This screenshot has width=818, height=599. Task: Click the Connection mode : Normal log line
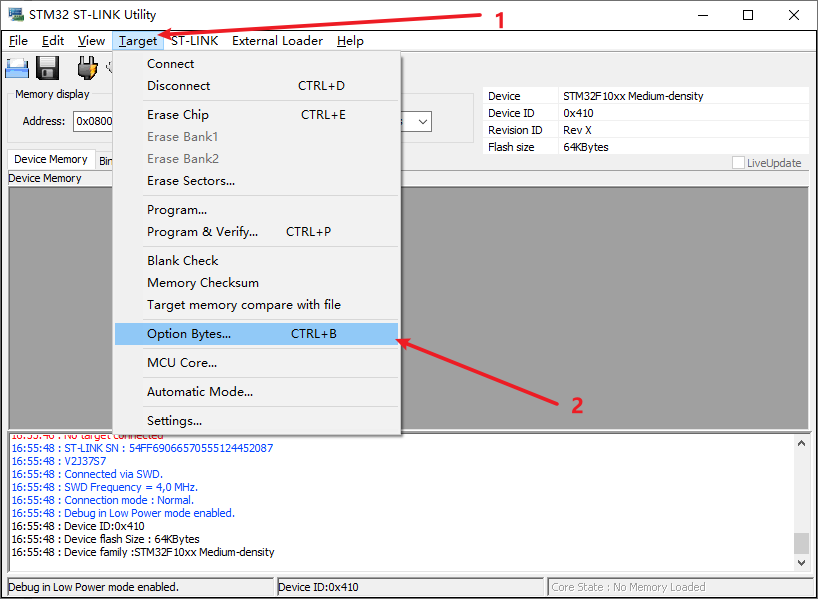coord(102,500)
